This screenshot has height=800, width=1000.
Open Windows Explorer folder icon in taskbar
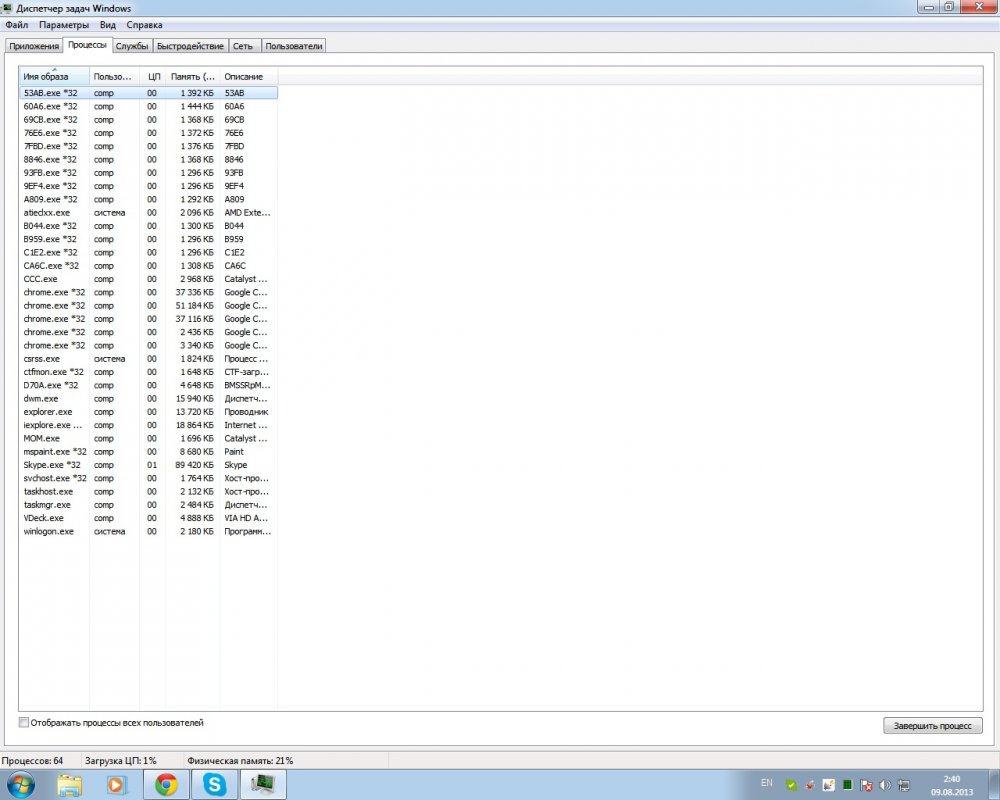pos(69,785)
